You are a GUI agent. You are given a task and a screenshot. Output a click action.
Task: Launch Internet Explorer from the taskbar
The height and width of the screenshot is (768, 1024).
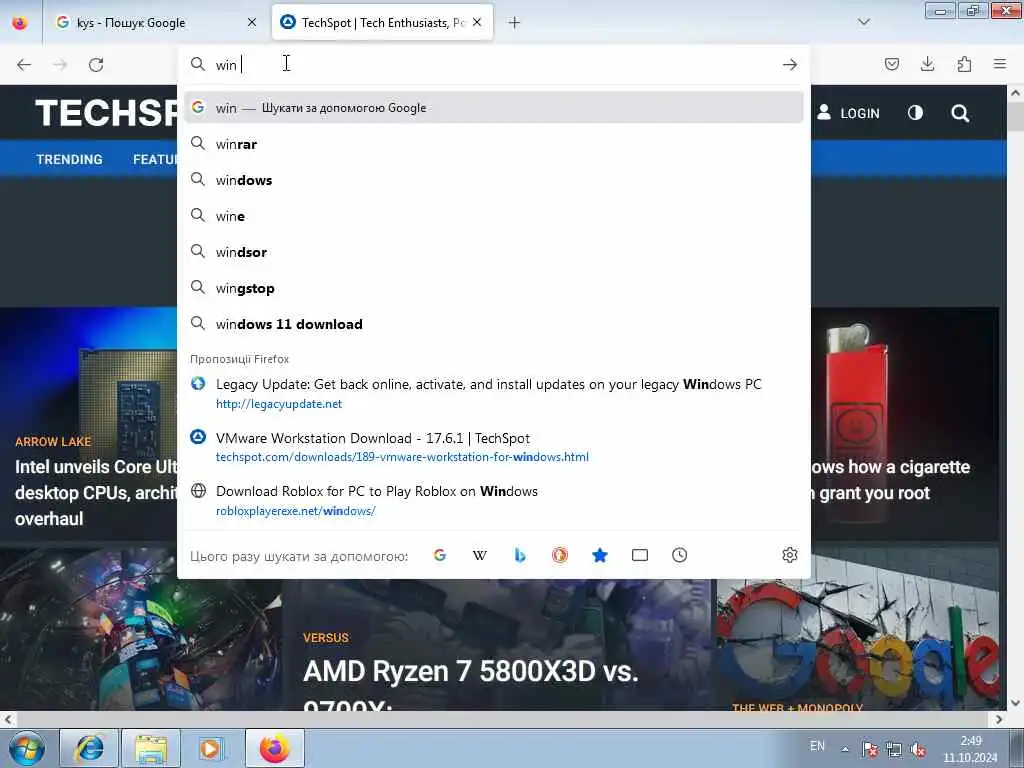click(x=89, y=748)
